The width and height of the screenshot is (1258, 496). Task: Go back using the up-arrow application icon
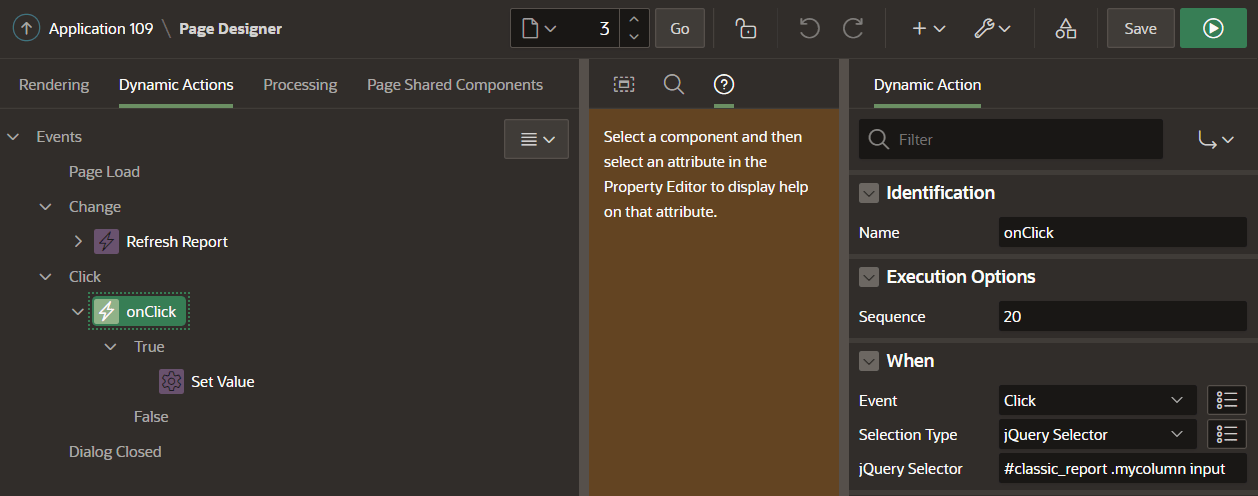pos(26,29)
